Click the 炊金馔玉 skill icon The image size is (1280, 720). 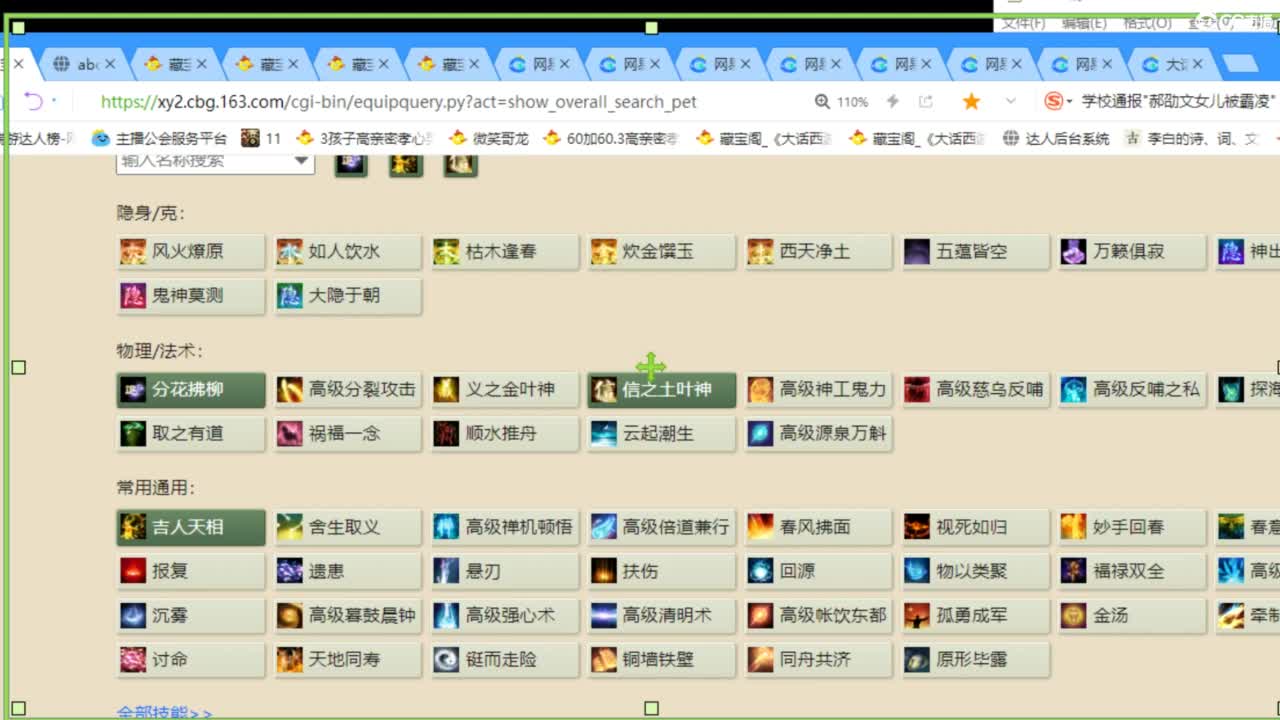tap(603, 252)
